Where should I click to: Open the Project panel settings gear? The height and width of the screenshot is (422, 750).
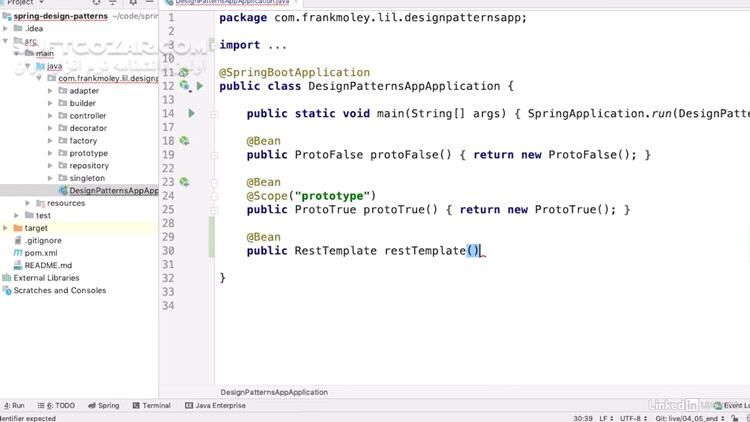tap(132, 2)
